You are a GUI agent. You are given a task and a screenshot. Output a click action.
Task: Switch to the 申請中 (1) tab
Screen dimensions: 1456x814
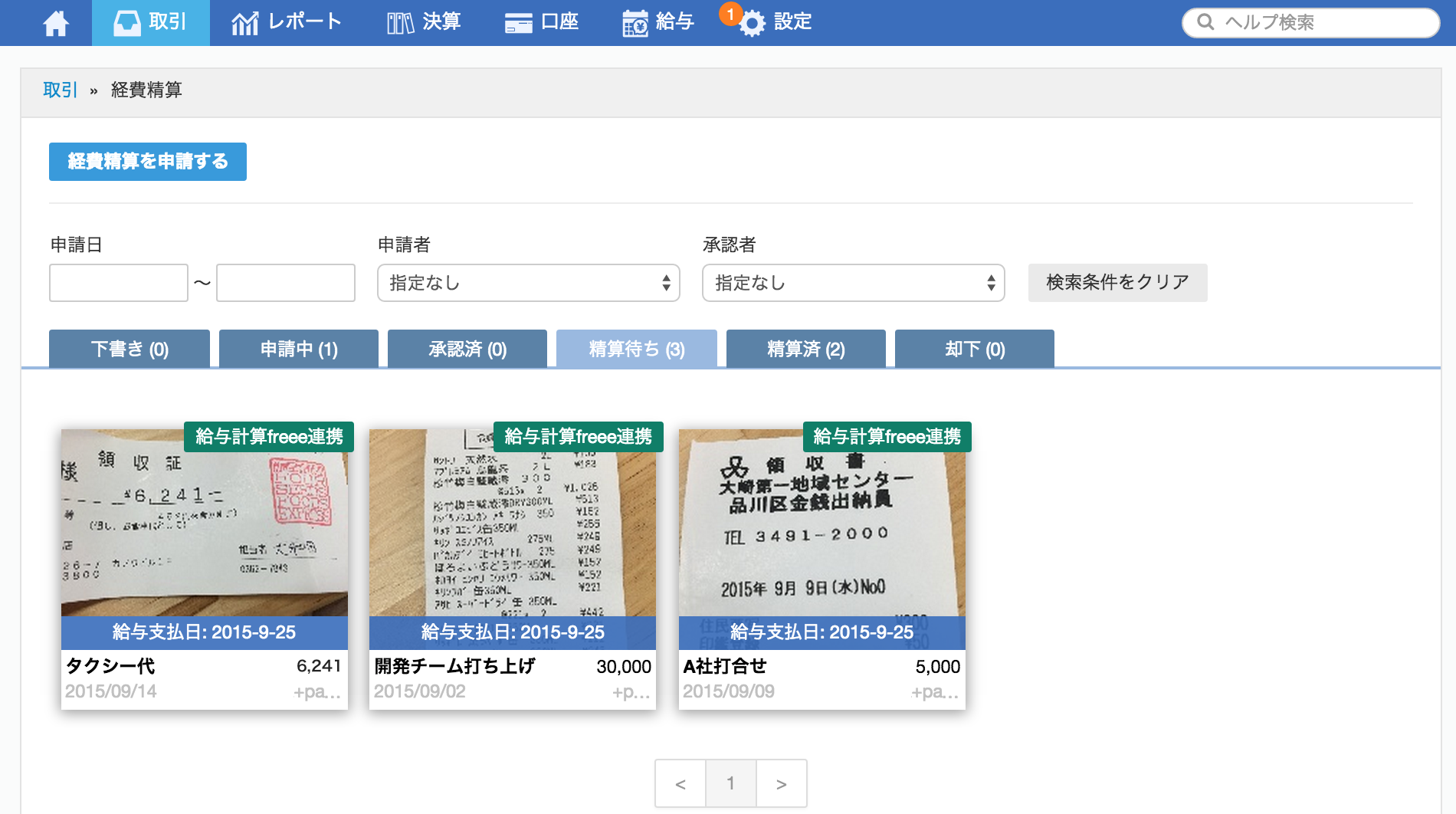coord(299,350)
